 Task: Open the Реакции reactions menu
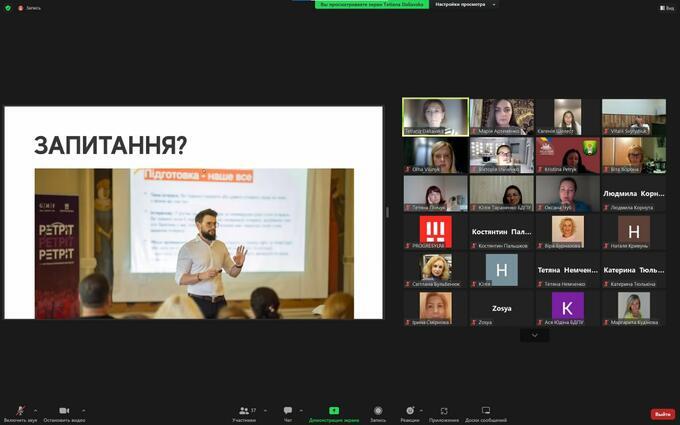tap(410, 412)
